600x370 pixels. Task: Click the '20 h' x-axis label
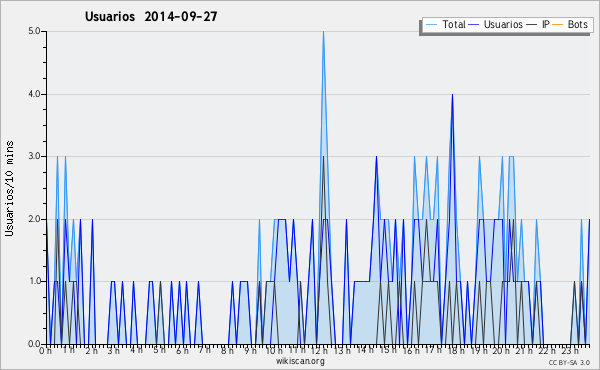tap(501, 350)
